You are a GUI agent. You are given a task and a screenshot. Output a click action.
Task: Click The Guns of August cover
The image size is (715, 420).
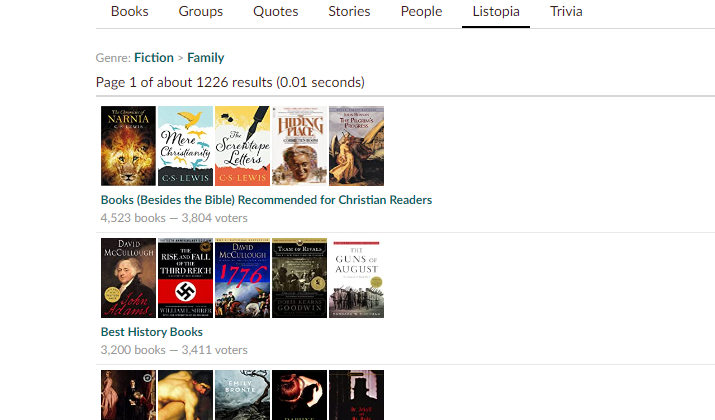pos(356,278)
